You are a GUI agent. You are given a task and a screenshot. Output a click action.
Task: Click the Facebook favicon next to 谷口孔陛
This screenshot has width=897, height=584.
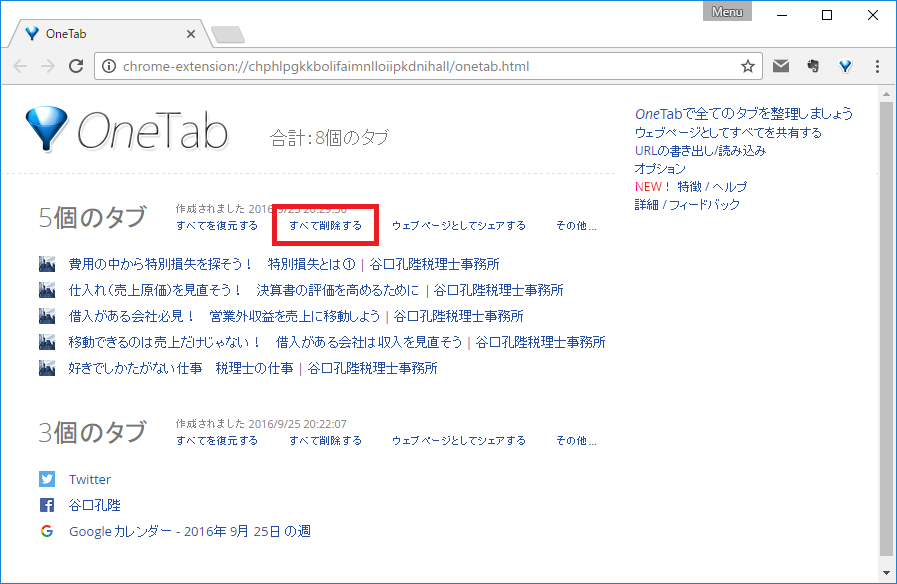point(47,505)
